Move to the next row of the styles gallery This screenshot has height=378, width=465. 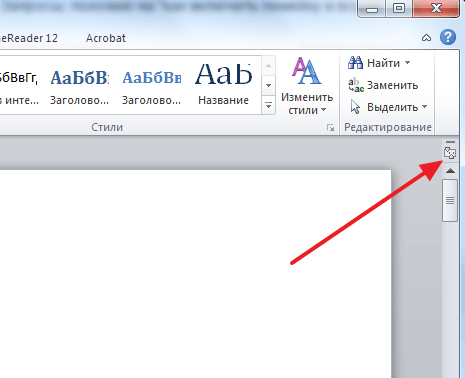[x=268, y=85]
